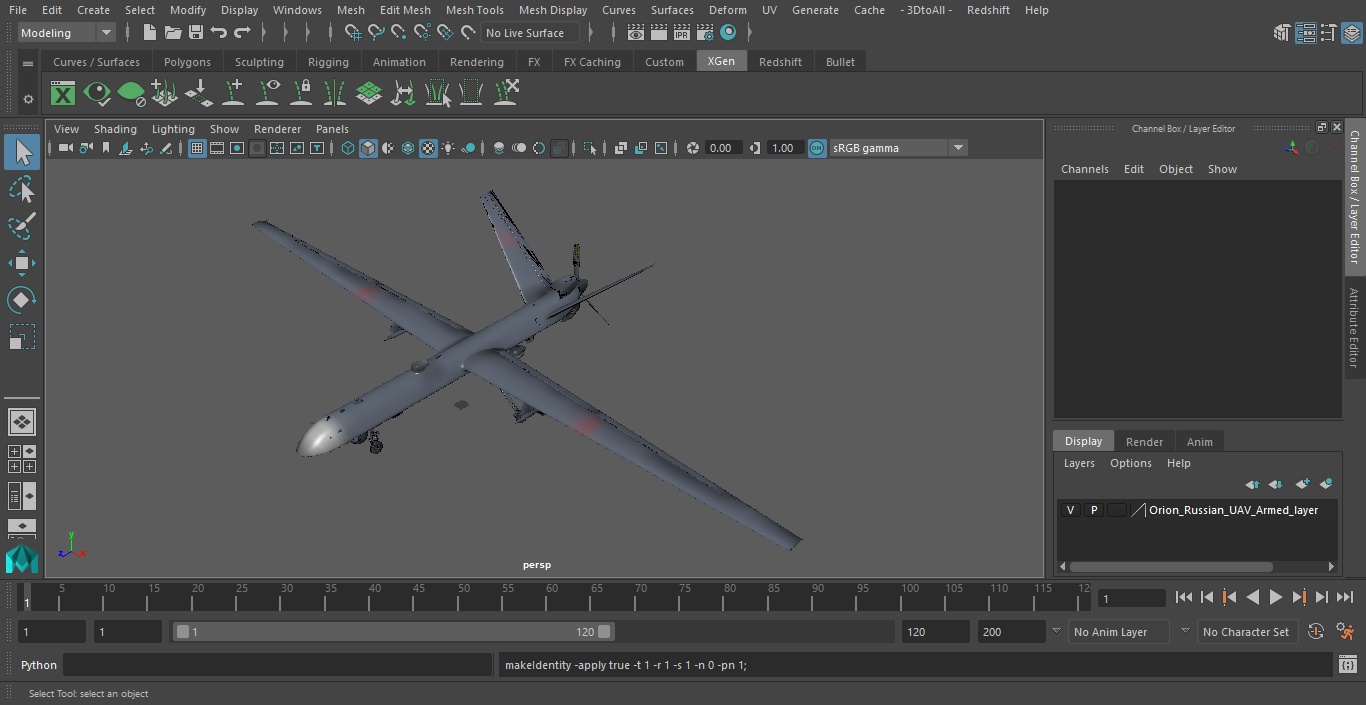
Task: Open render settings clapboard gear icon
Action: tap(705, 33)
